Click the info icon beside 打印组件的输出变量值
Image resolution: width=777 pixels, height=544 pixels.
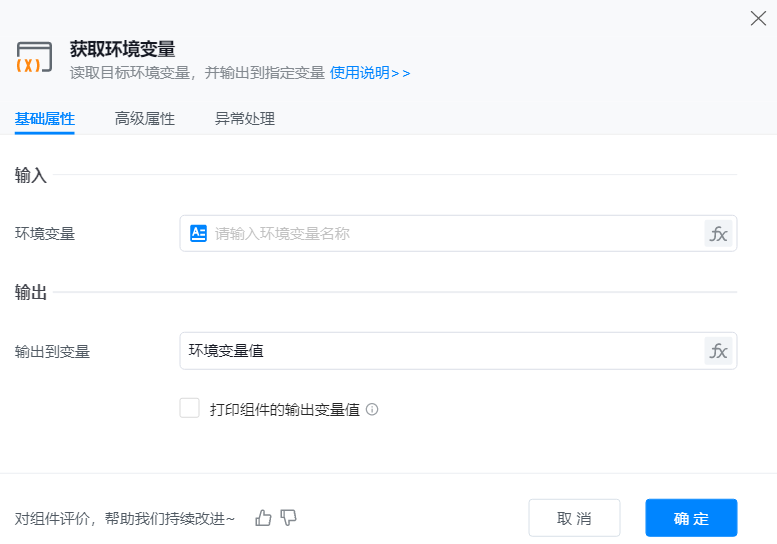point(372,409)
